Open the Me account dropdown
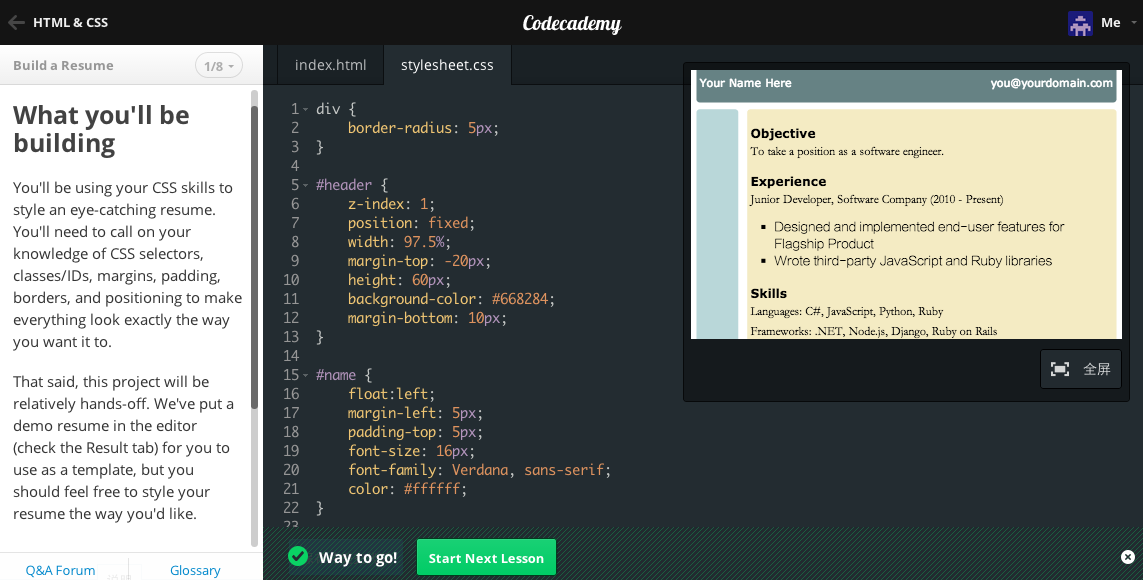 point(1111,23)
